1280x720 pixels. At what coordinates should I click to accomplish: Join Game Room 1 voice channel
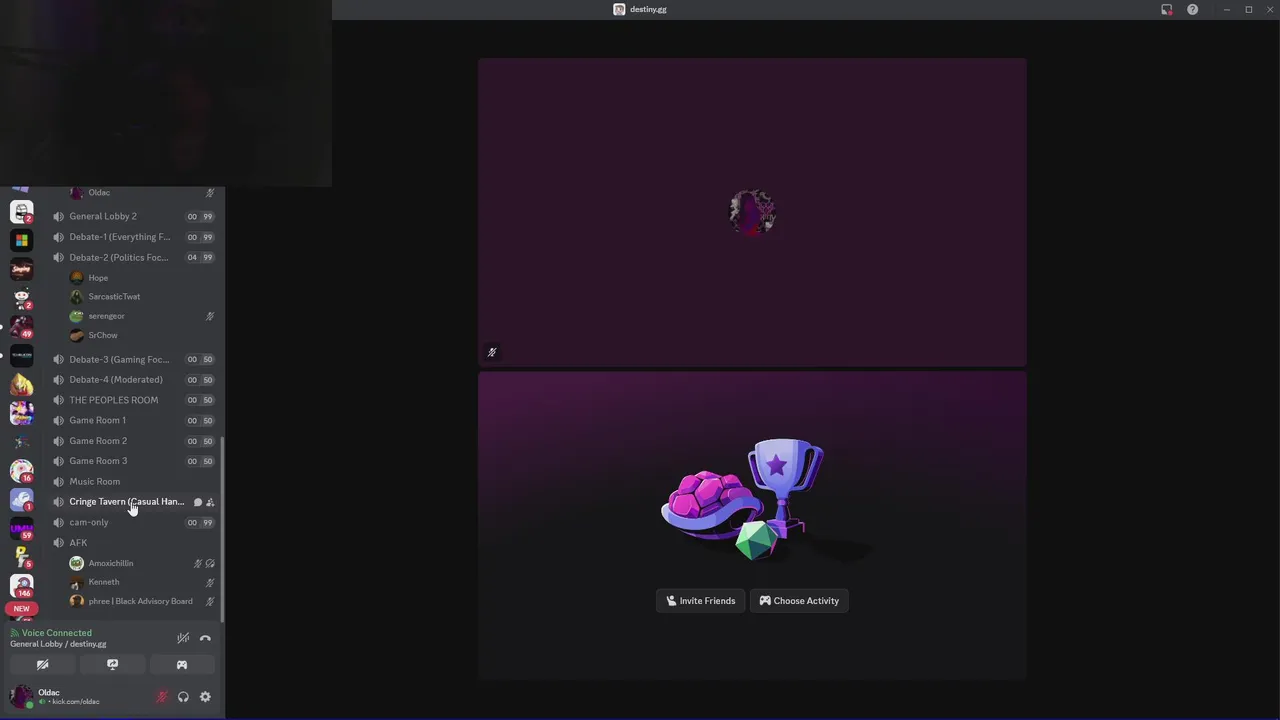click(133, 420)
